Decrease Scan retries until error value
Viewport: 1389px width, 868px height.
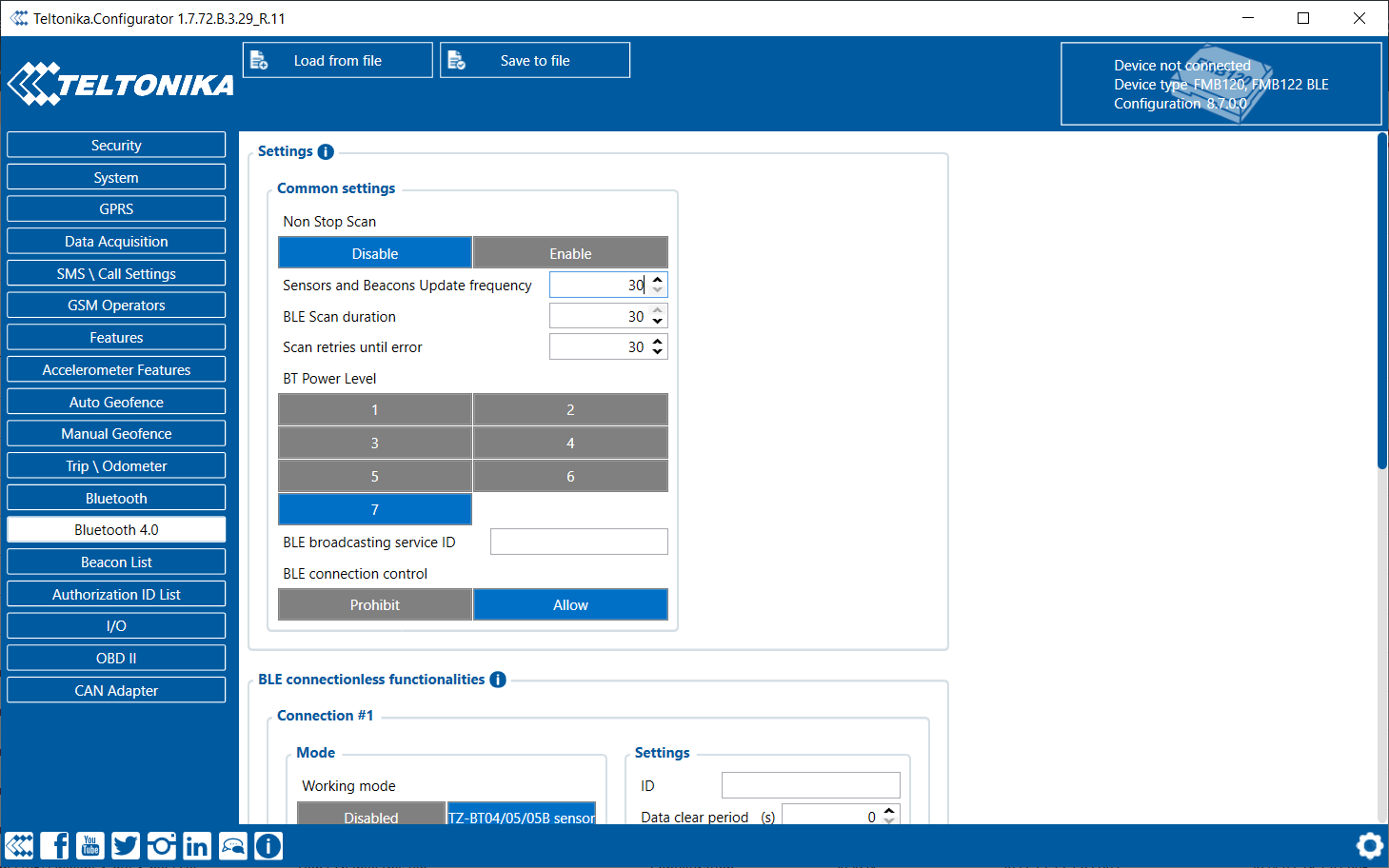657,352
